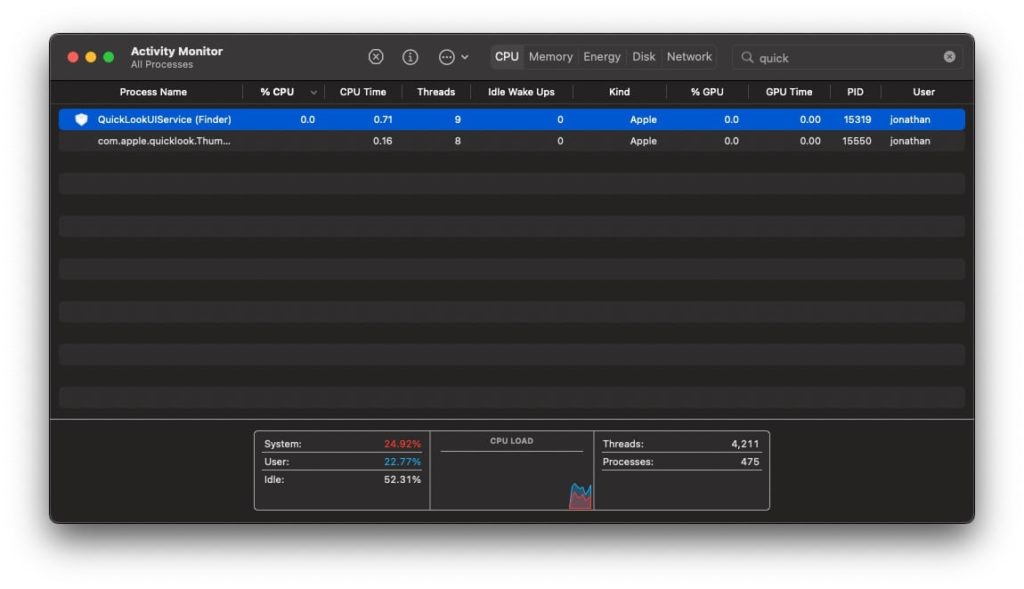Switch to the CPU tab
This screenshot has height=589, width=1024.
[507, 57]
